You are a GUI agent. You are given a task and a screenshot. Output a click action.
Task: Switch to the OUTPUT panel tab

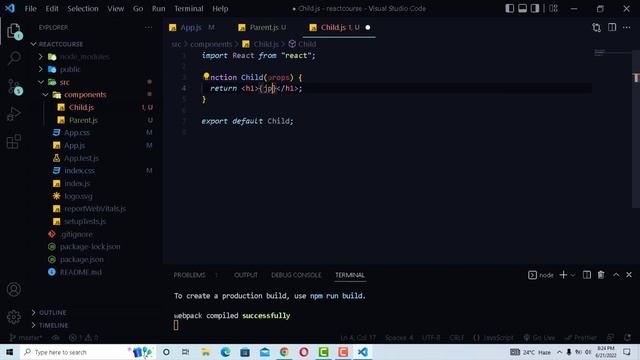coord(246,275)
